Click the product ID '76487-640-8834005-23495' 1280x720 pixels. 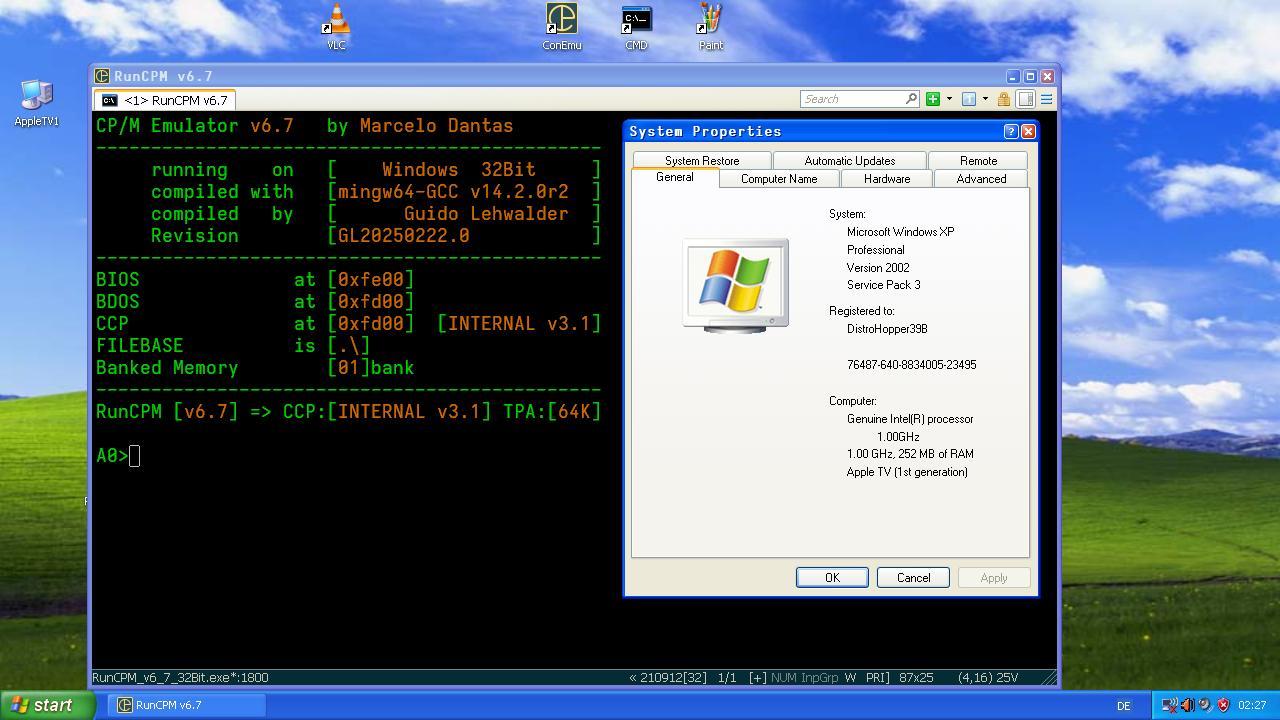pyautogui.click(x=912, y=365)
